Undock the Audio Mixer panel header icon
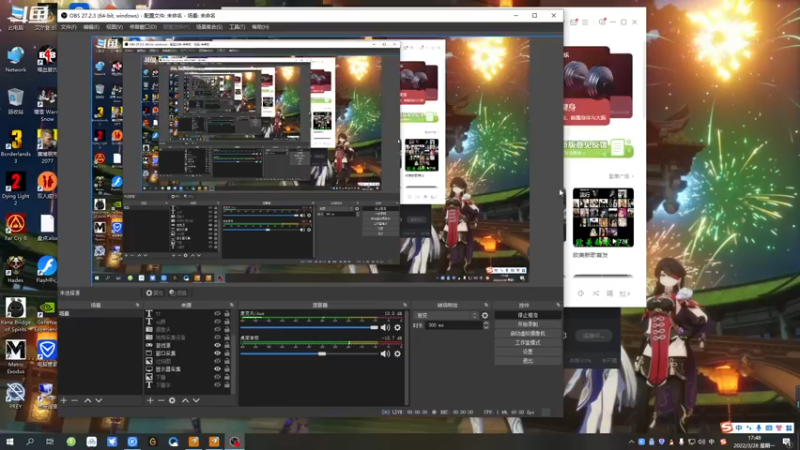 [405, 305]
